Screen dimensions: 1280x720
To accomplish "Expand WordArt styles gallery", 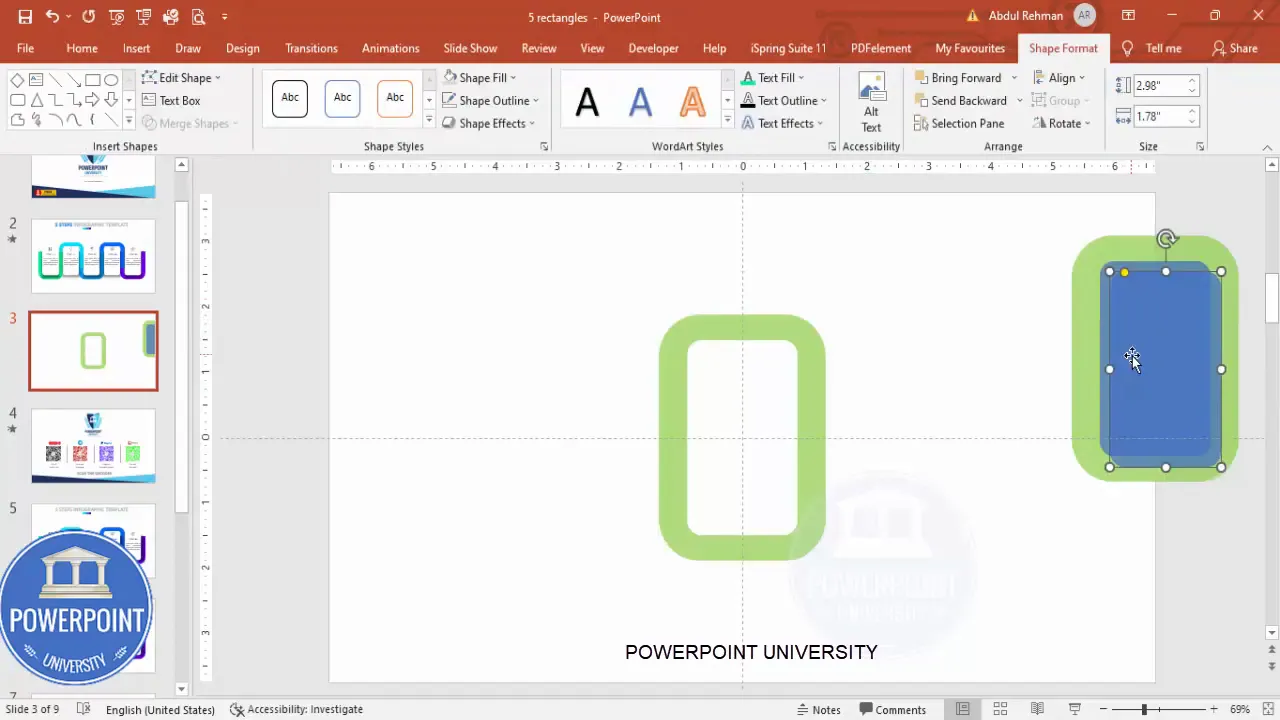I will coord(727,121).
